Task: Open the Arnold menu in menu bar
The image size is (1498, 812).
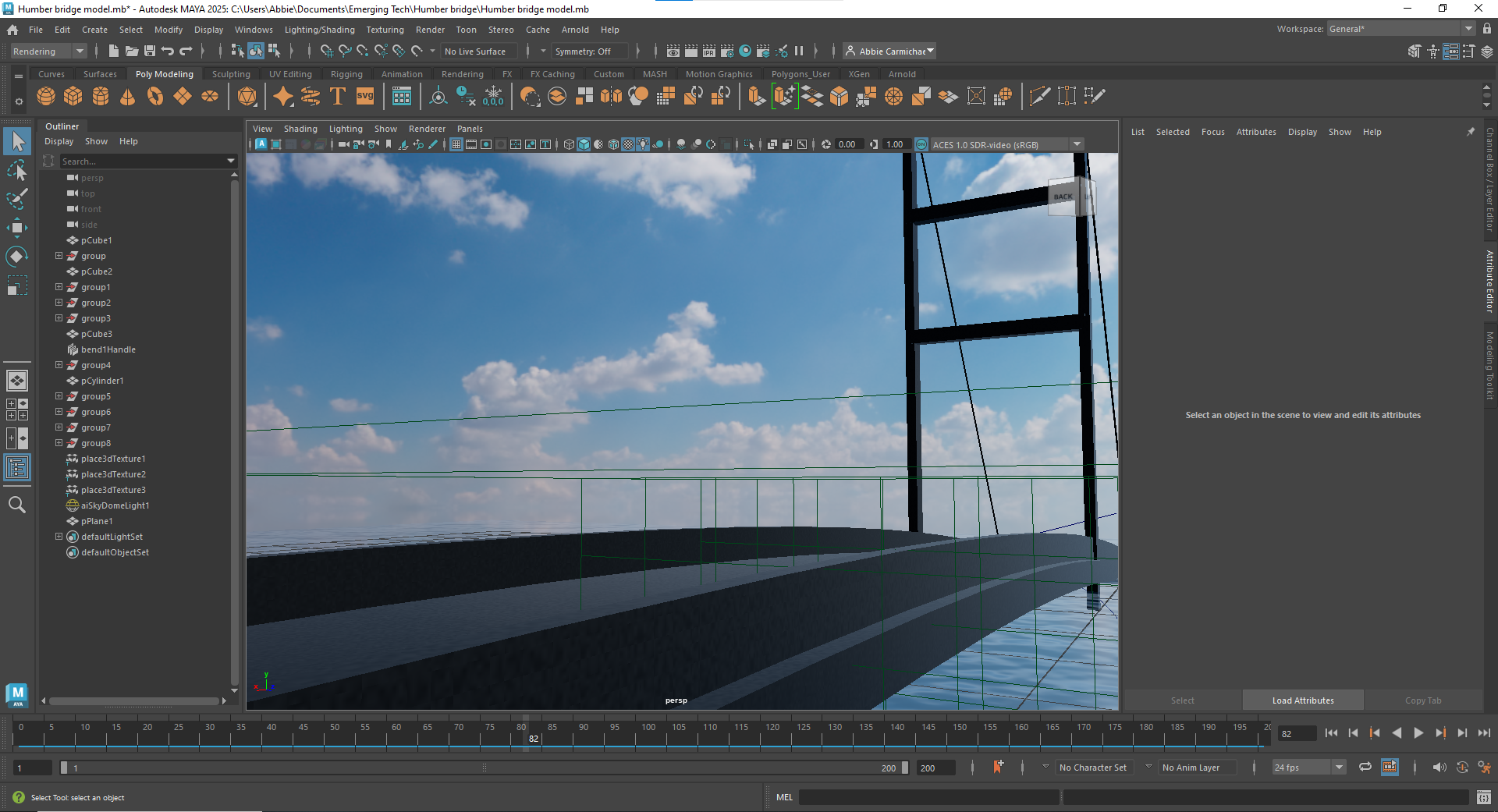Action: pyautogui.click(x=575, y=30)
